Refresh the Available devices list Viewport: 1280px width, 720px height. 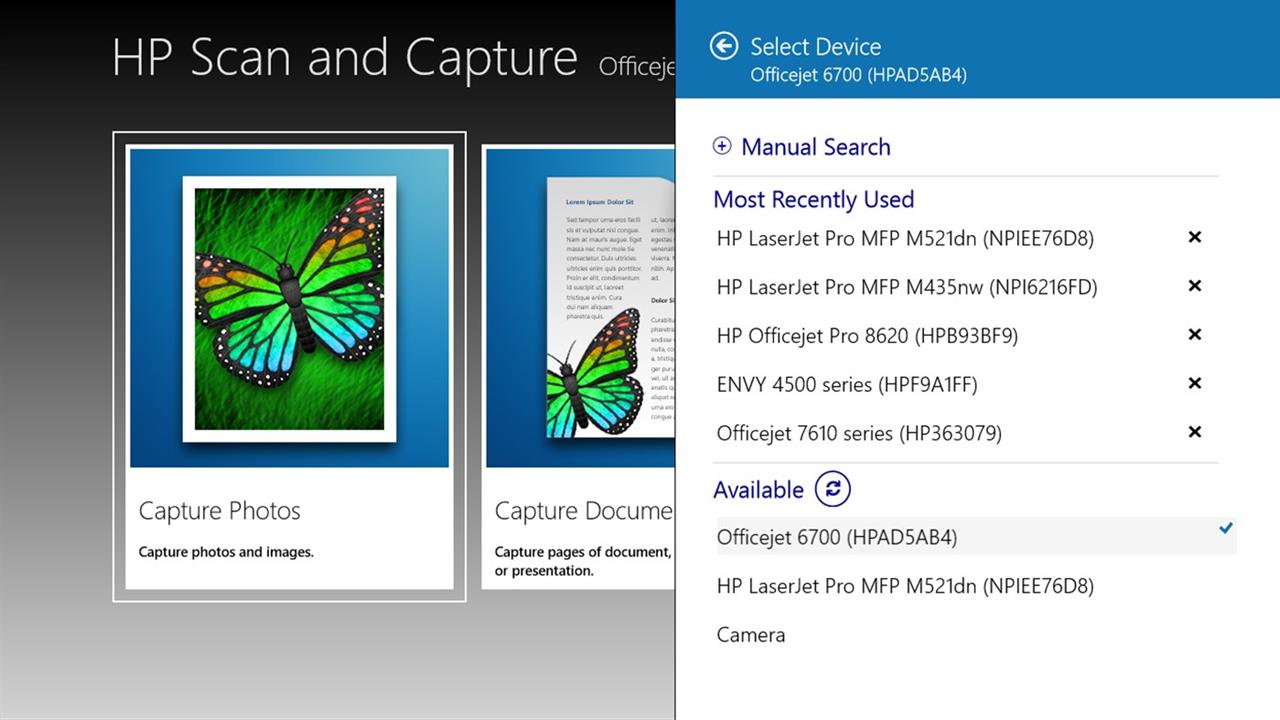coord(832,489)
